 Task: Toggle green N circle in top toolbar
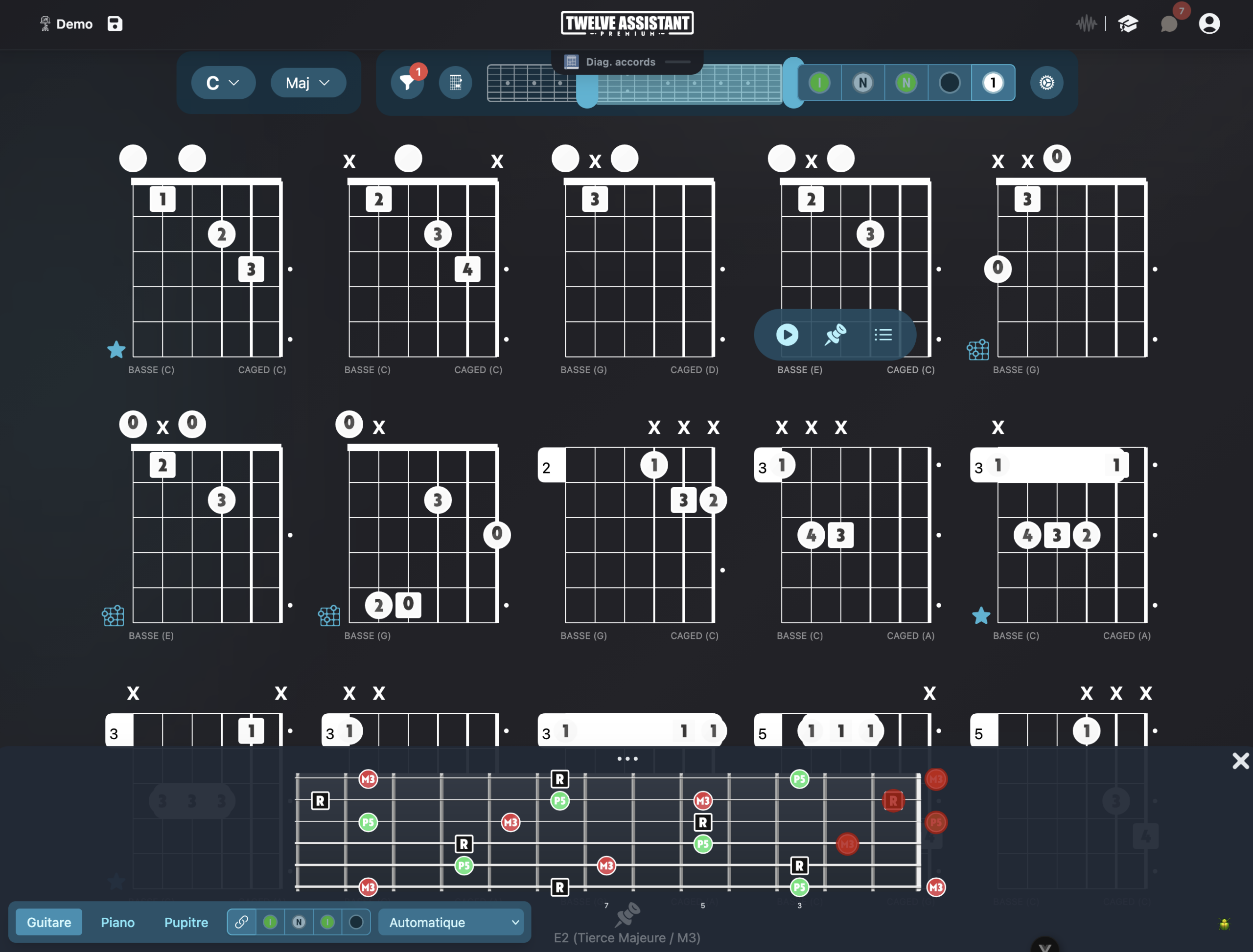point(906,83)
